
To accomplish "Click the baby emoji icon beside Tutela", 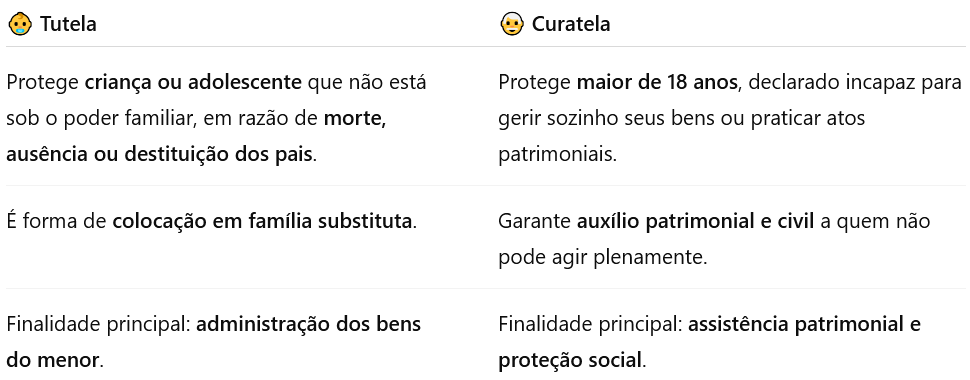I will coord(20,24).
